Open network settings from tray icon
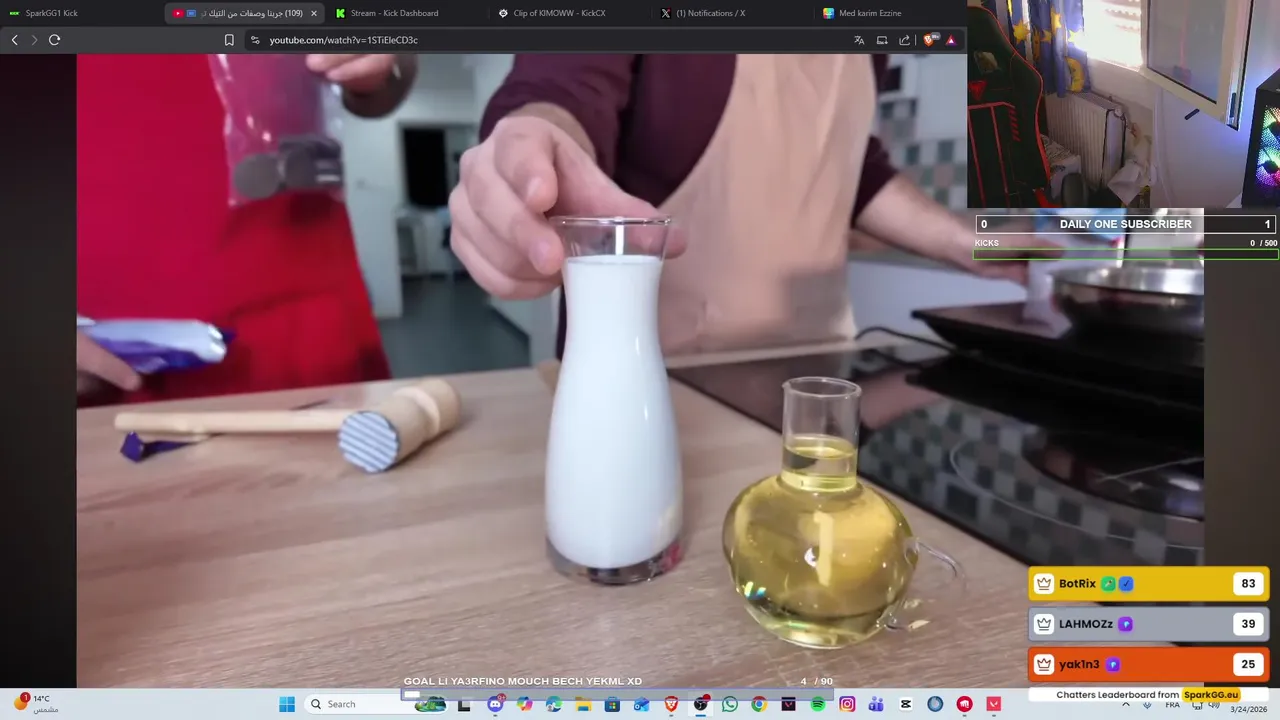 pos(1198,704)
